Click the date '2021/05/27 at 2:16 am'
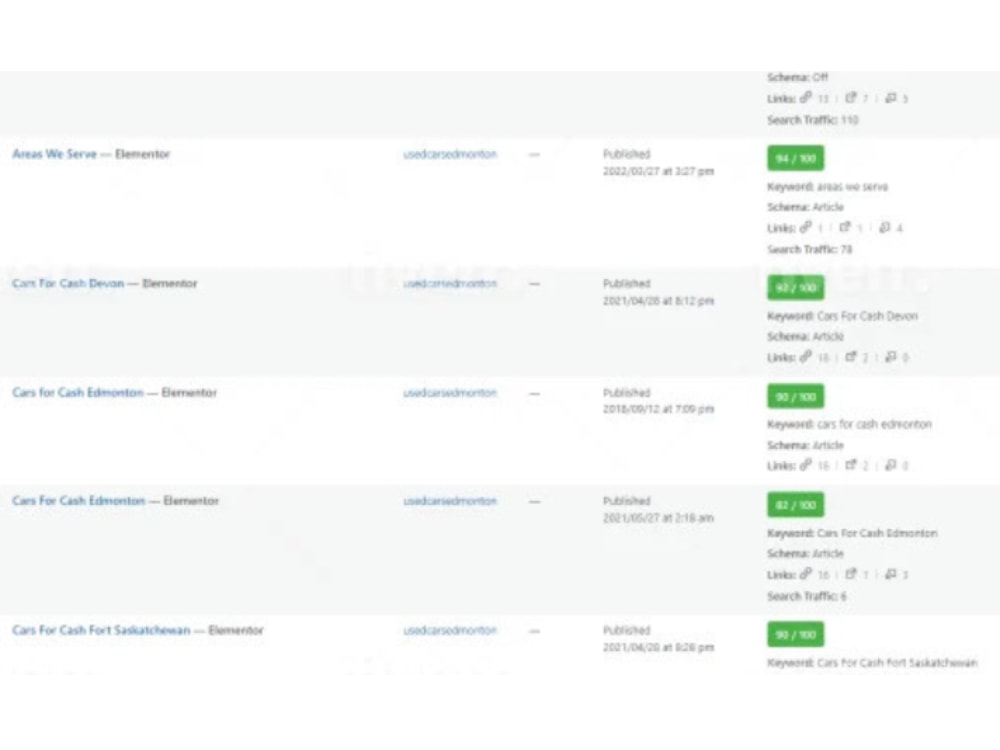1000x750 pixels. 658,518
